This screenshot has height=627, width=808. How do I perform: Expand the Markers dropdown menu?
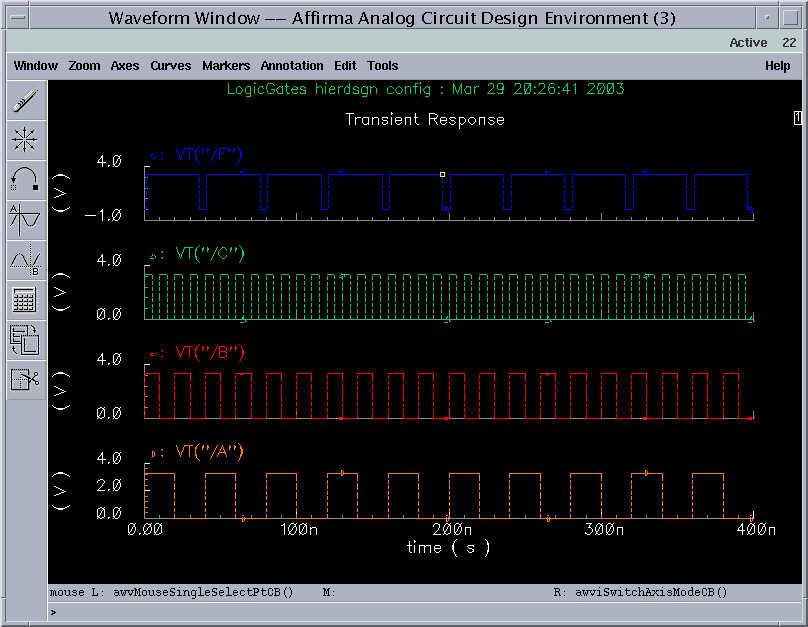click(x=226, y=66)
